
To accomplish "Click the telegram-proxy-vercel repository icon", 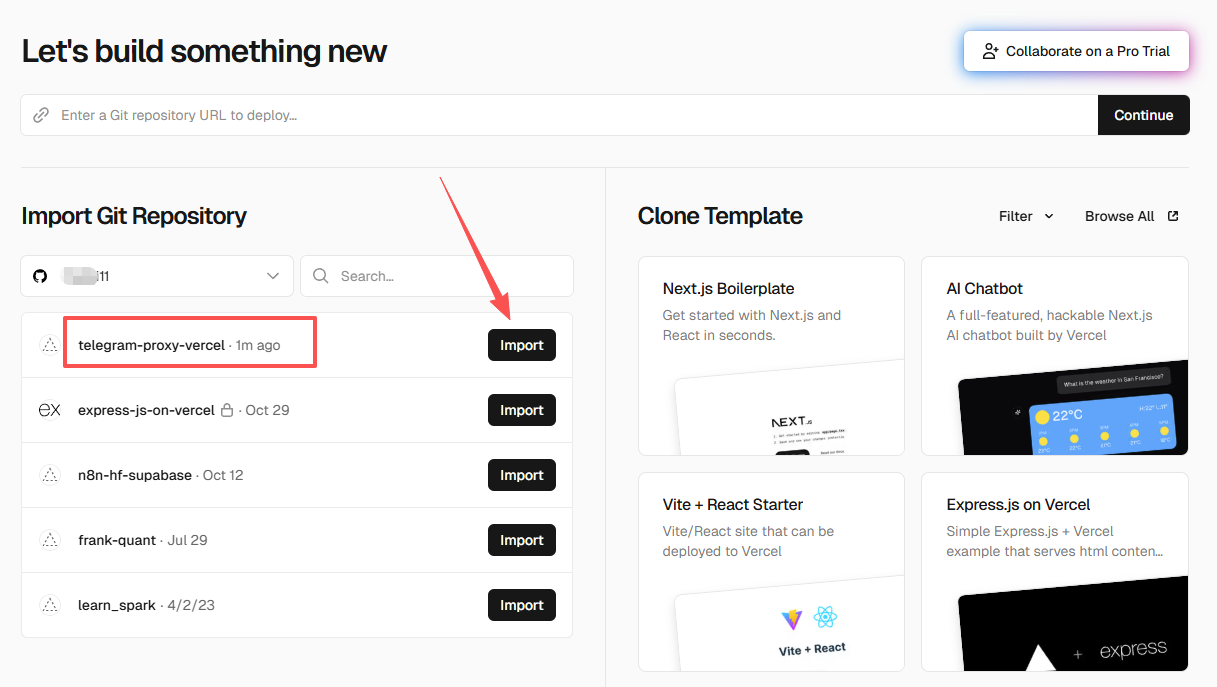I will [x=49, y=345].
